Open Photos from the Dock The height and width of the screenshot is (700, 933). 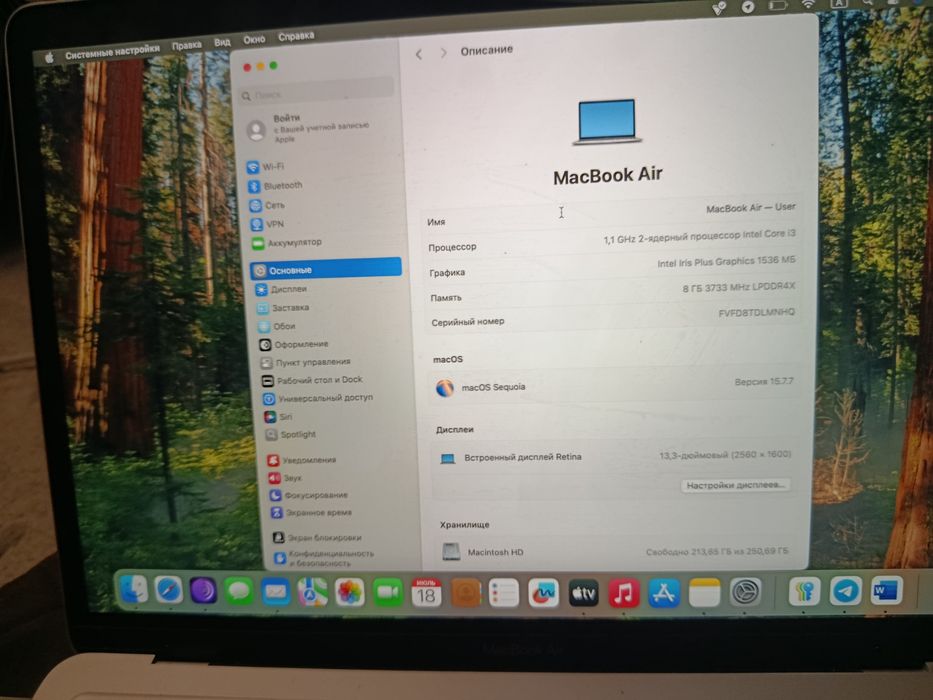click(350, 593)
